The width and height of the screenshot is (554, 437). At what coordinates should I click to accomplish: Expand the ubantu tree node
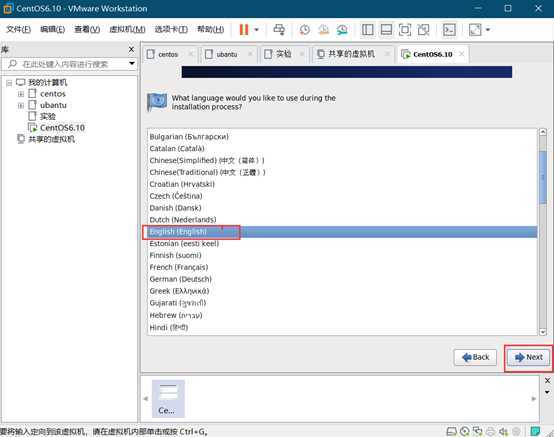[x=21, y=105]
